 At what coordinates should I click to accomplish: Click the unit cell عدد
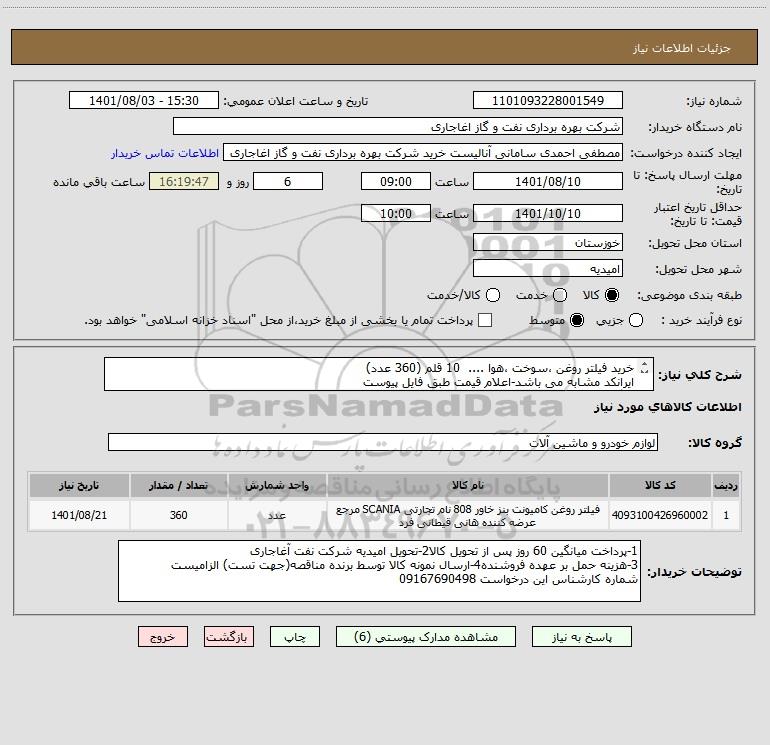click(x=277, y=515)
